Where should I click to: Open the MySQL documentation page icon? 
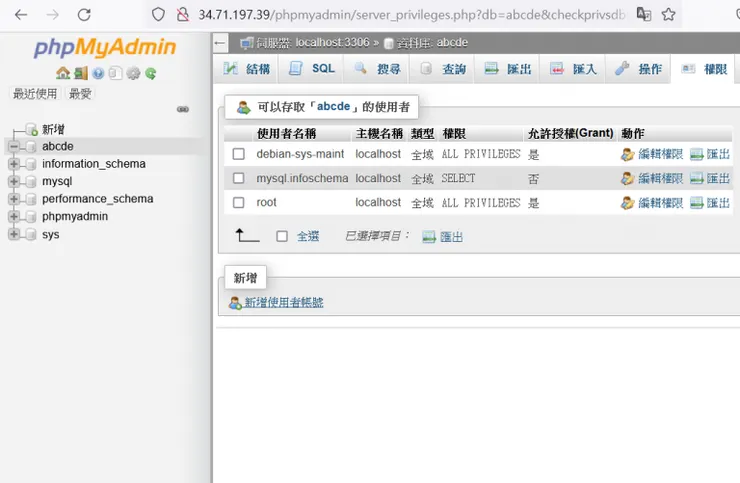[115, 73]
